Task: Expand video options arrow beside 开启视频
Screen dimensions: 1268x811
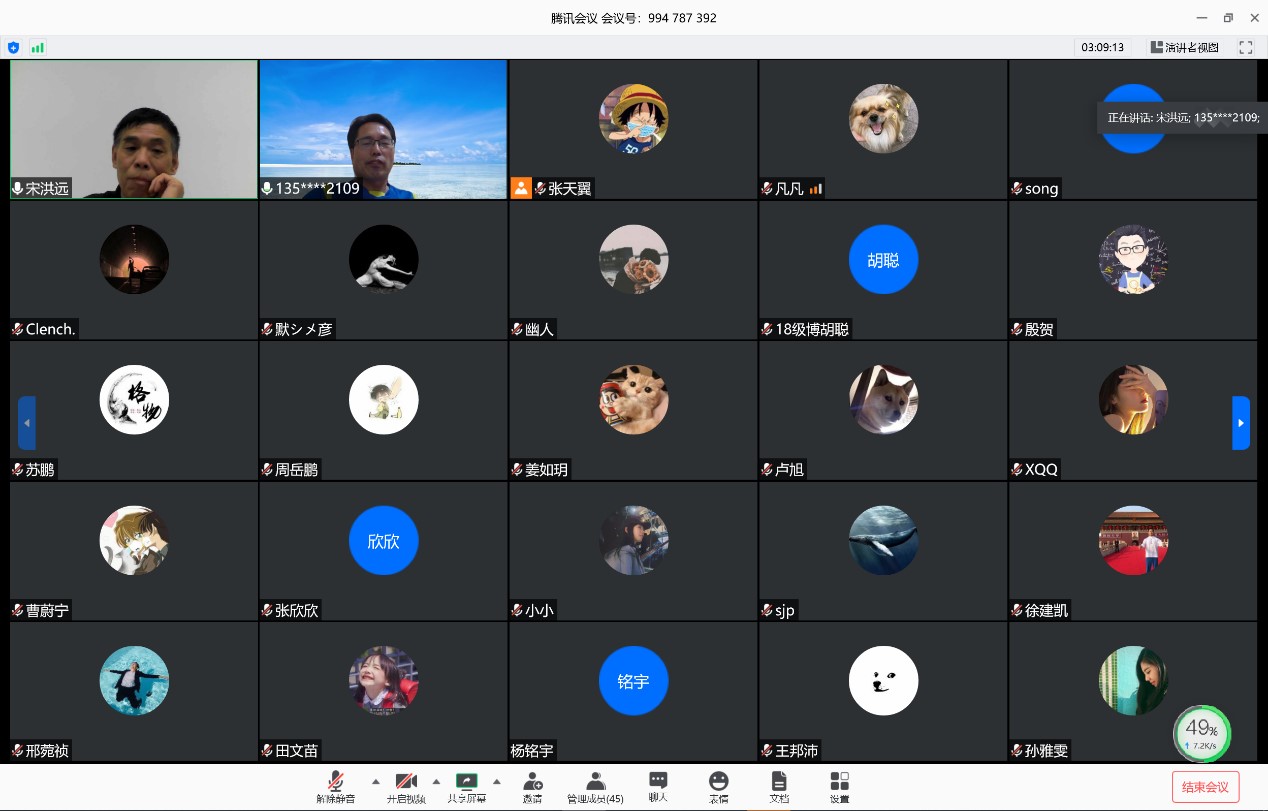Action: click(436, 781)
